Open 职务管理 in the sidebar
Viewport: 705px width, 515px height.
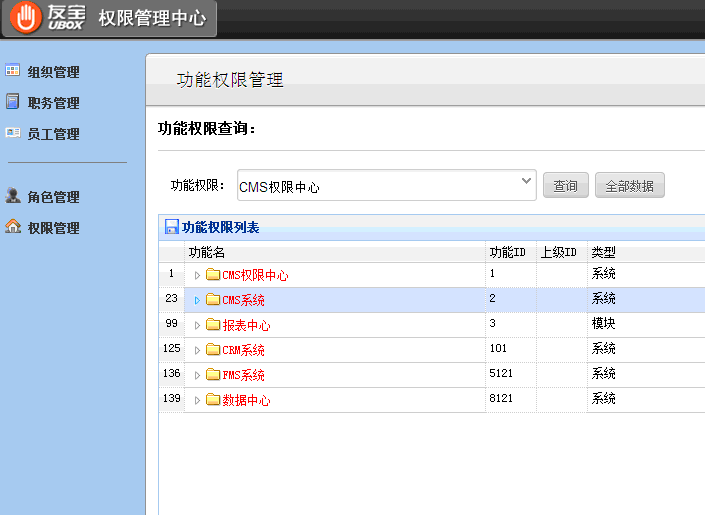point(54,103)
